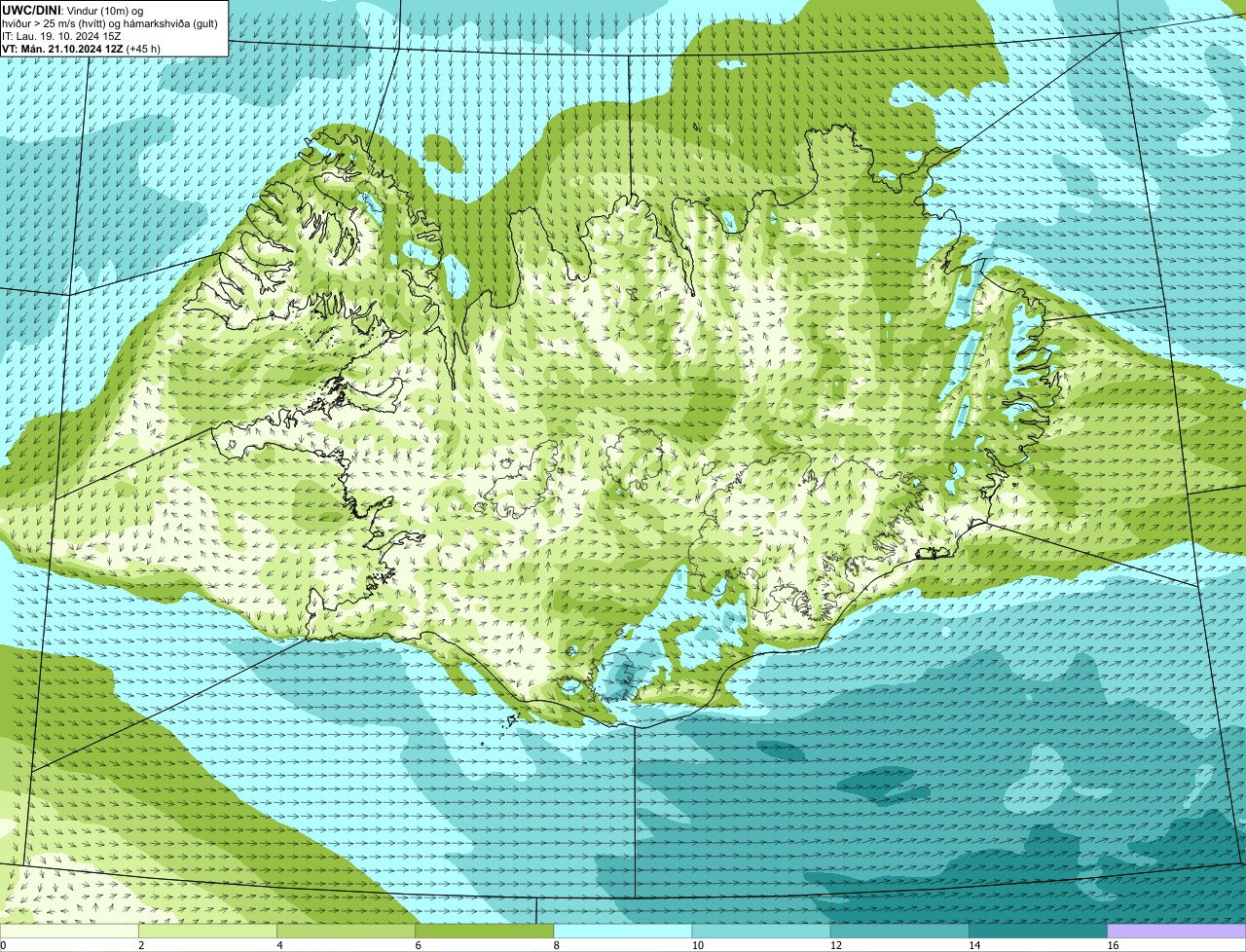Click the 14–16 m/s dark teal legend swatch

click(1038, 932)
